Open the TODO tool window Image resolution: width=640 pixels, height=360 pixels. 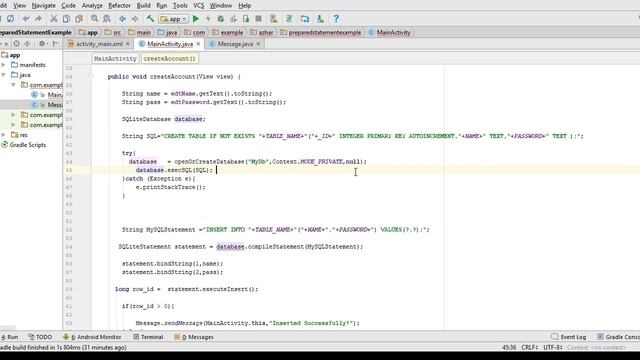coord(40,337)
